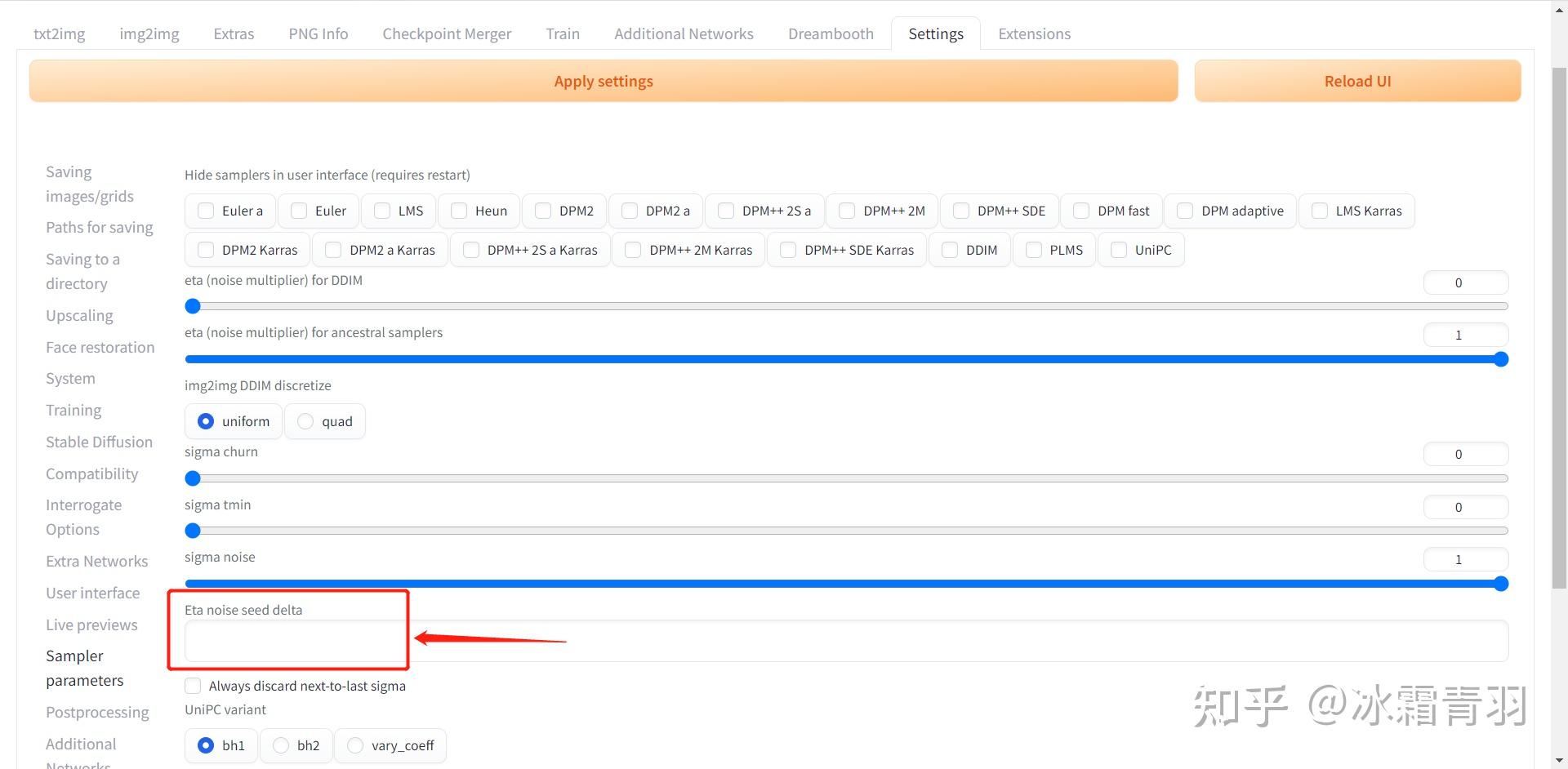The width and height of the screenshot is (1568, 769).
Task: Check the Euler a sampler checkbox
Action: tap(206, 211)
